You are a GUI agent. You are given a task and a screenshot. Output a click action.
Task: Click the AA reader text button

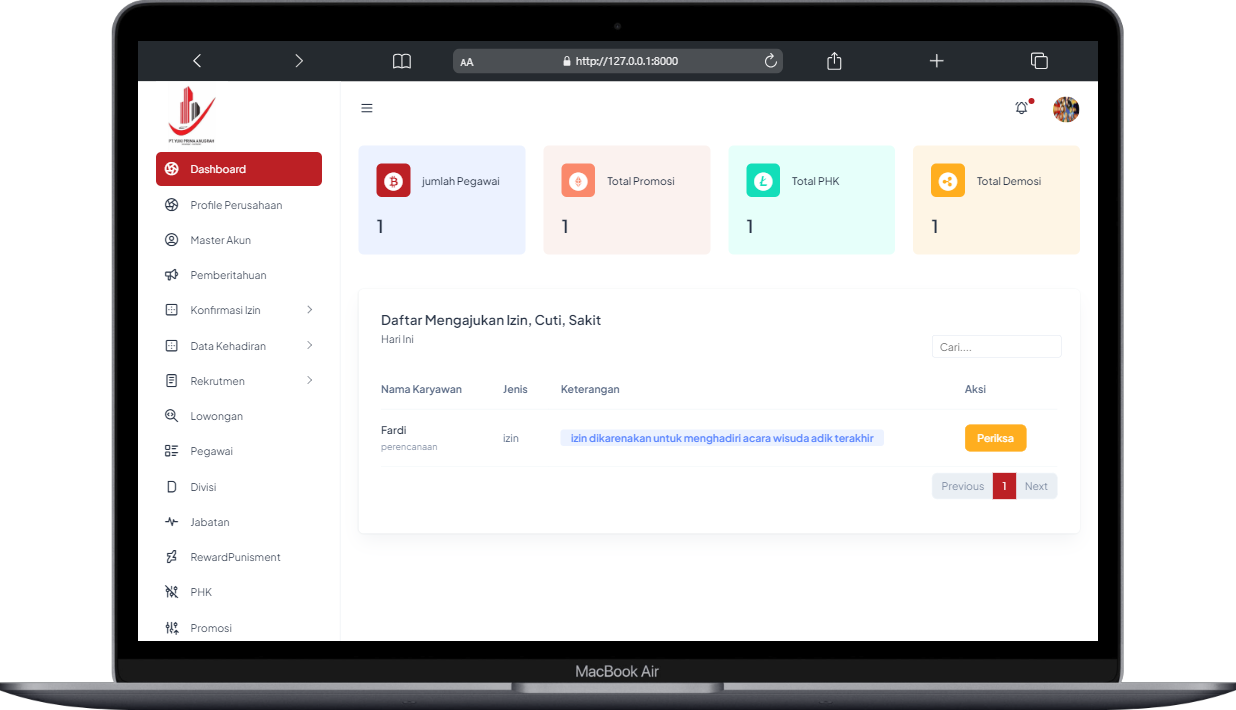[467, 62]
